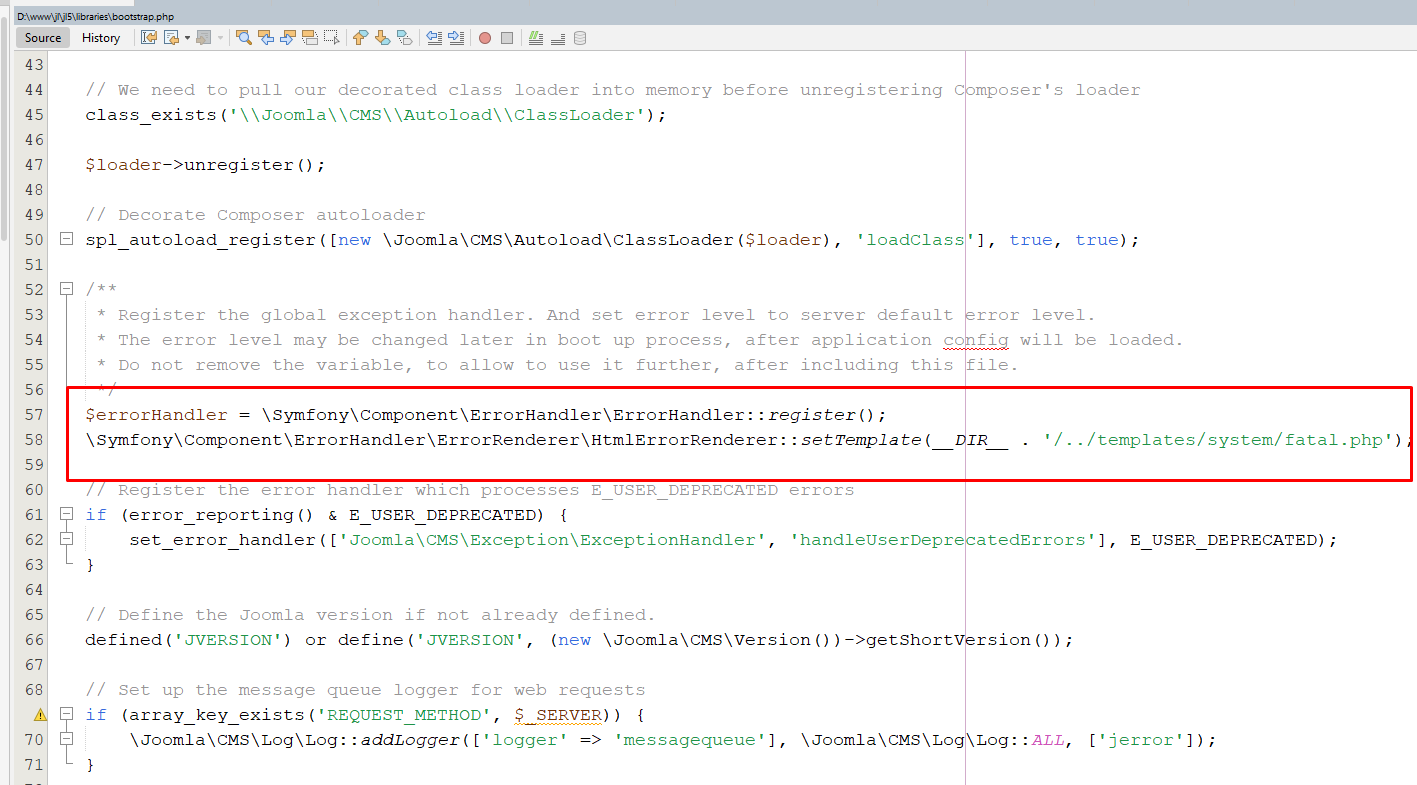Go to Find Previous Occurrence icon
This screenshot has height=785, width=1417.
pyautogui.click(x=266, y=38)
